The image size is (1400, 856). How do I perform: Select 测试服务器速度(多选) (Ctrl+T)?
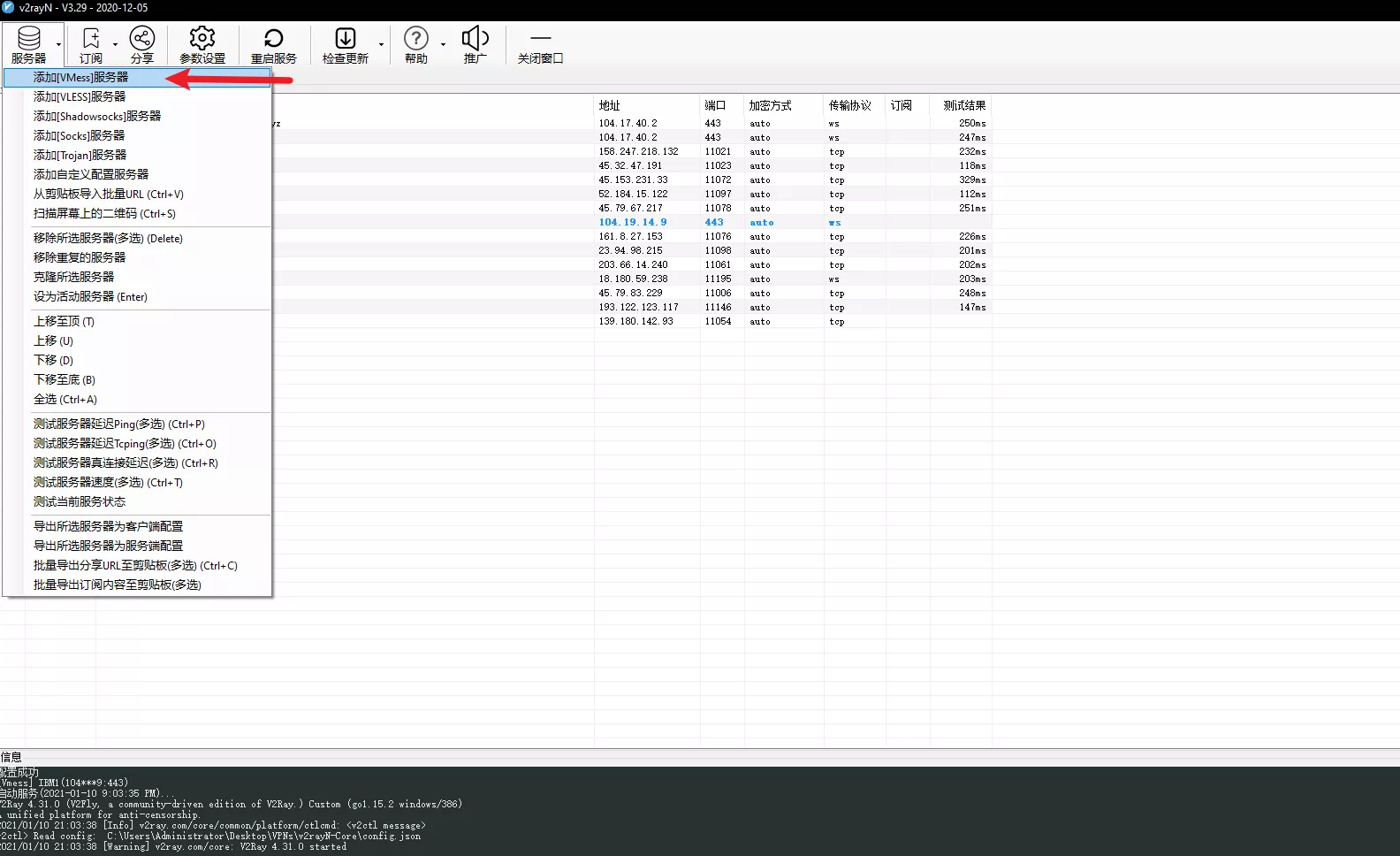[137, 483]
